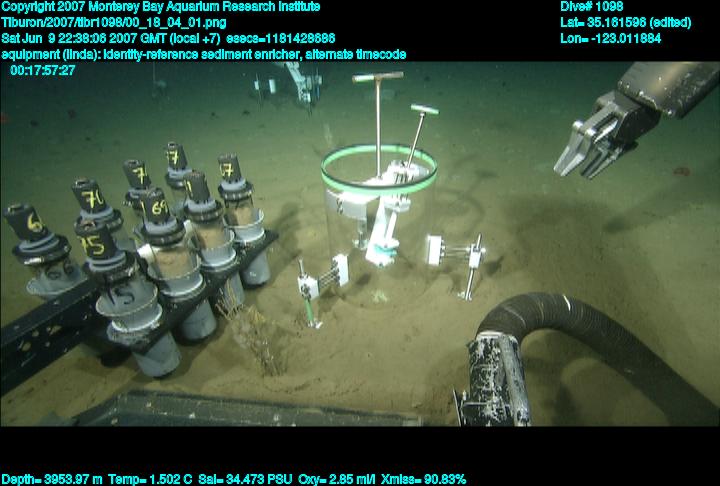This screenshot has height=486, width=720.
Task: Click the green-rimmed clear cylinder
Action: [x=378, y=215]
